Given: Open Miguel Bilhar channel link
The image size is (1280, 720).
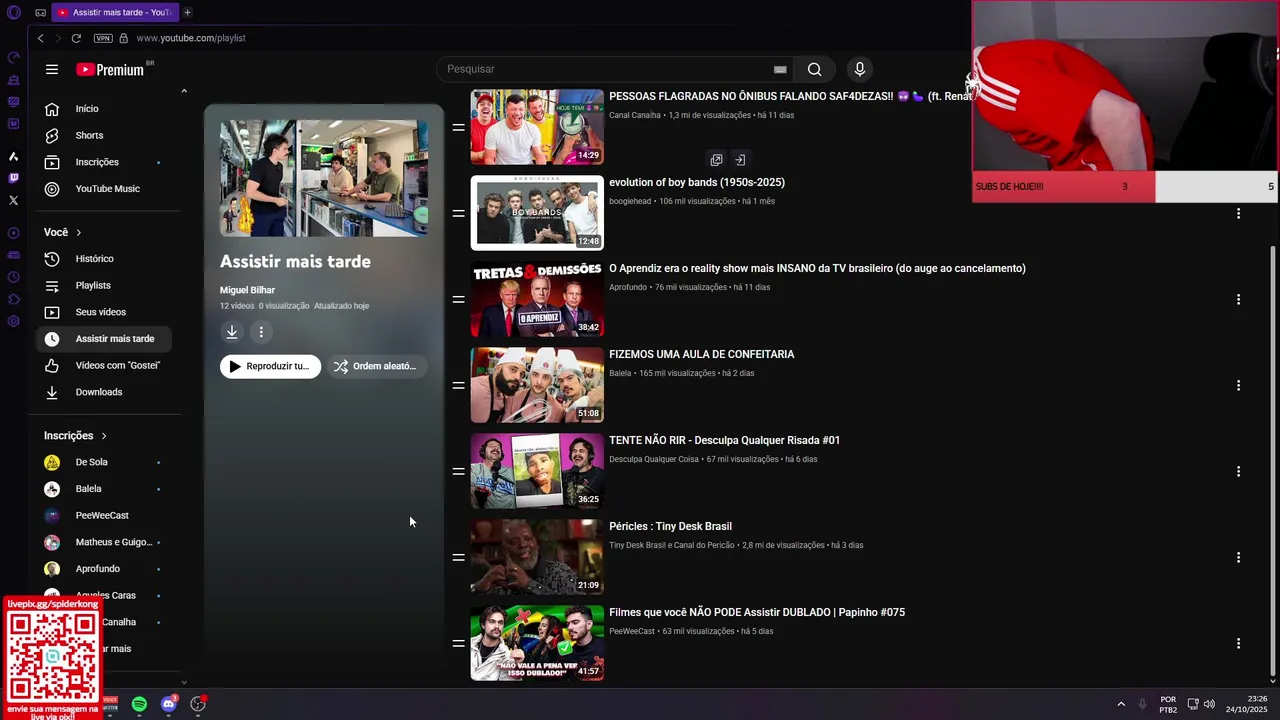Looking at the screenshot, I should click(x=247, y=290).
